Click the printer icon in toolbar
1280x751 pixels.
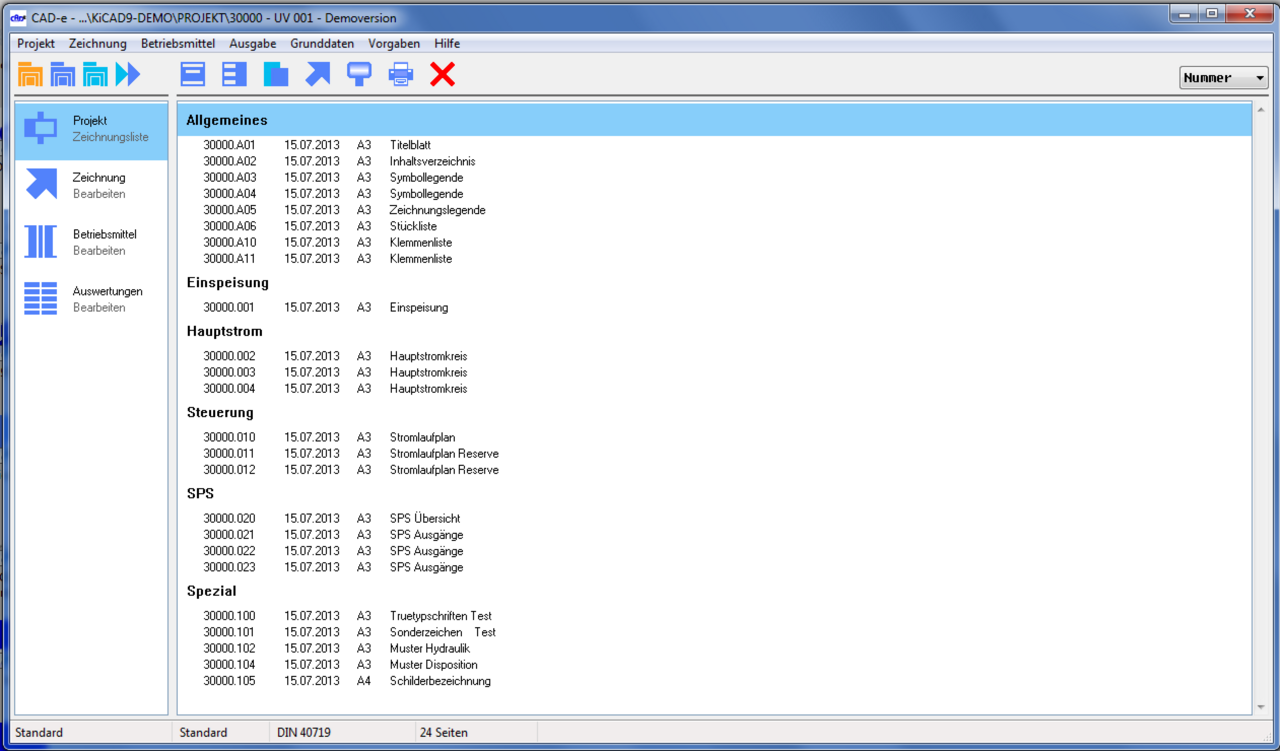(401, 75)
